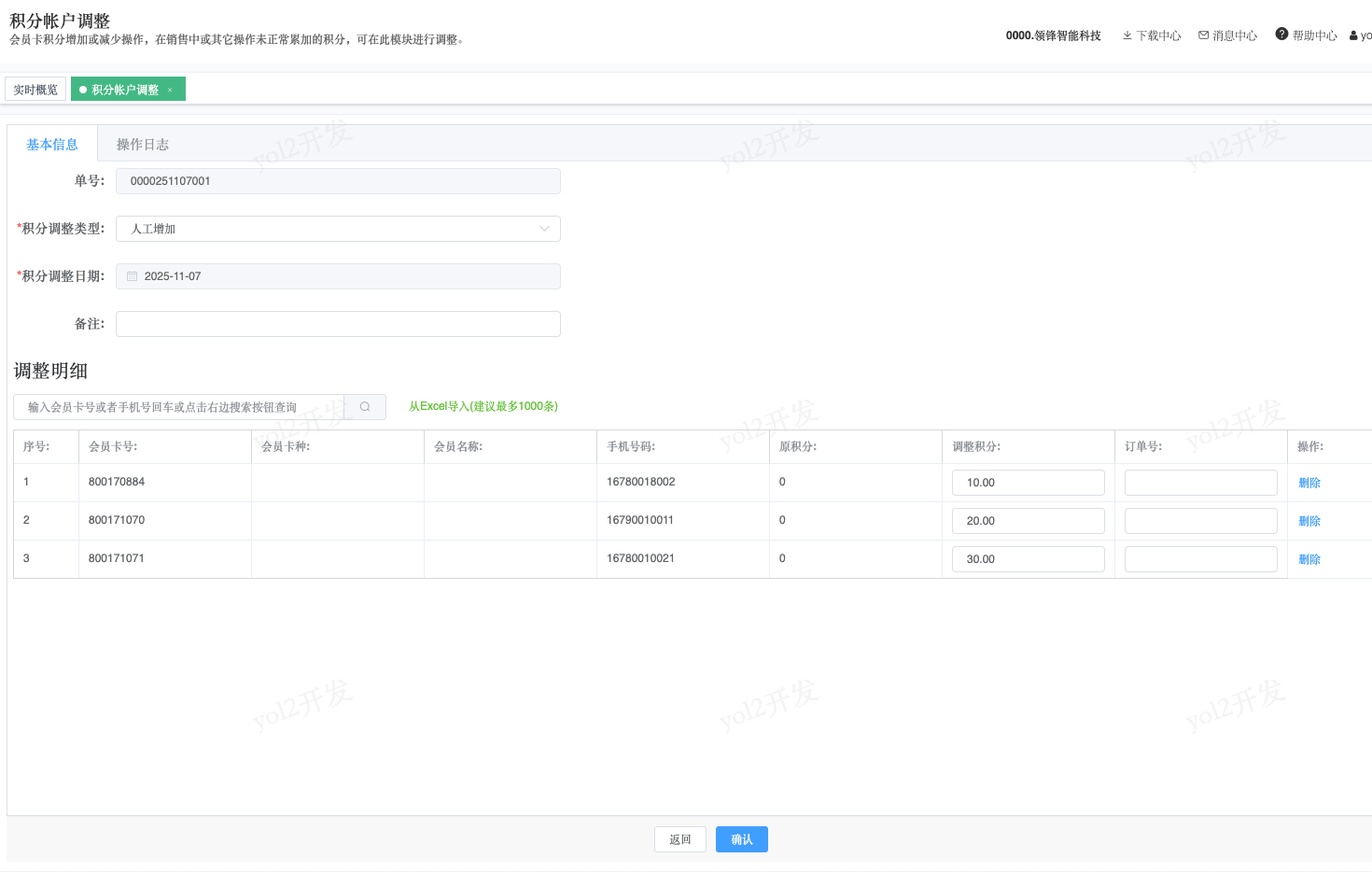The image size is (1372, 872).
Task: Click the 0000.领锋智能科技 company name
Action: click(x=1054, y=35)
